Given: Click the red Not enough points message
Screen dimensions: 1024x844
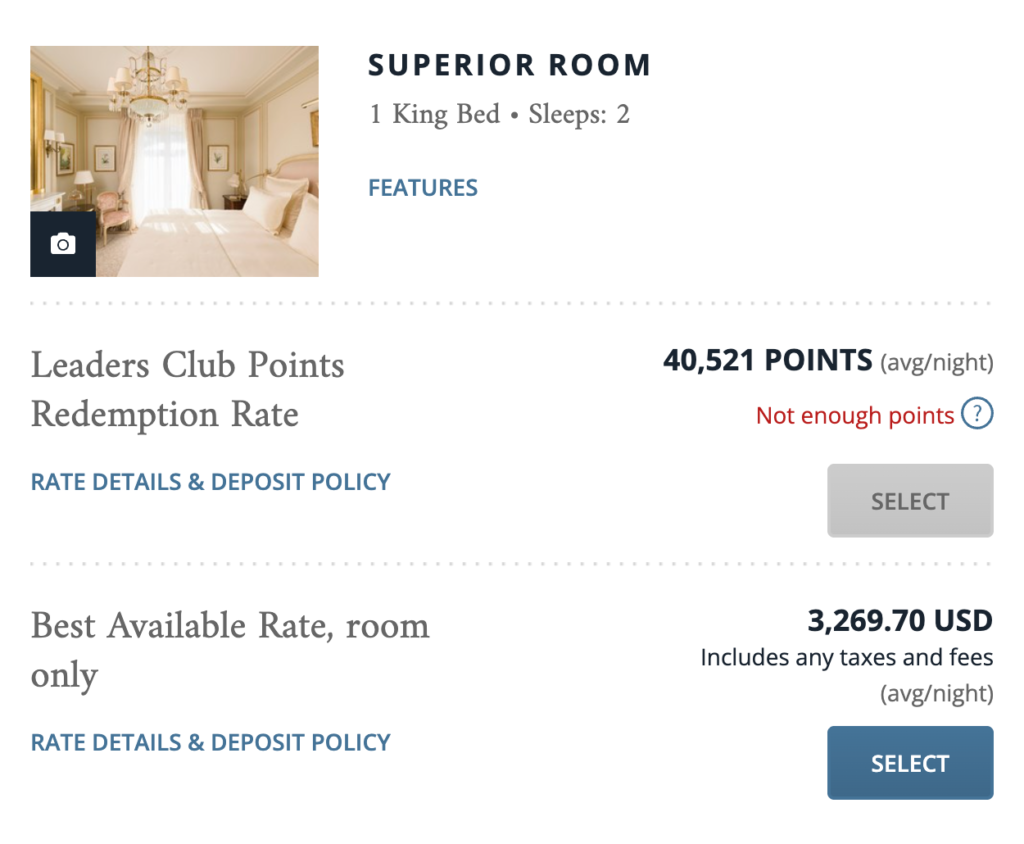Looking at the screenshot, I should coord(855,415).
